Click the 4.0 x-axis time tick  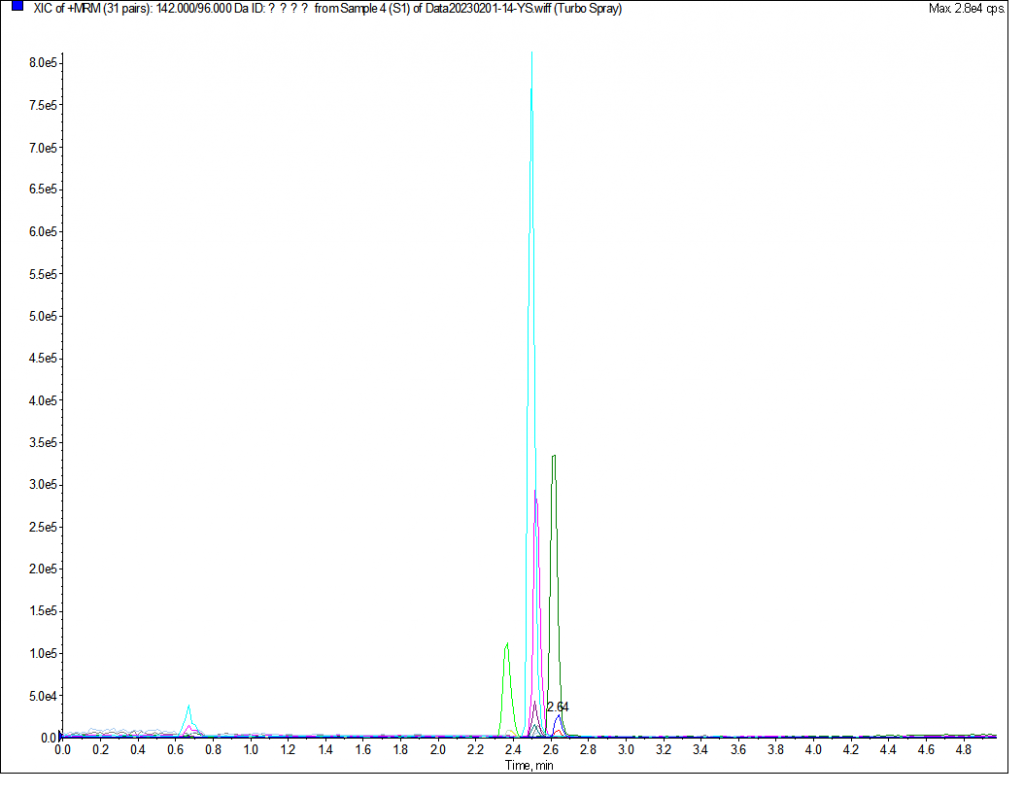(814, 750)
